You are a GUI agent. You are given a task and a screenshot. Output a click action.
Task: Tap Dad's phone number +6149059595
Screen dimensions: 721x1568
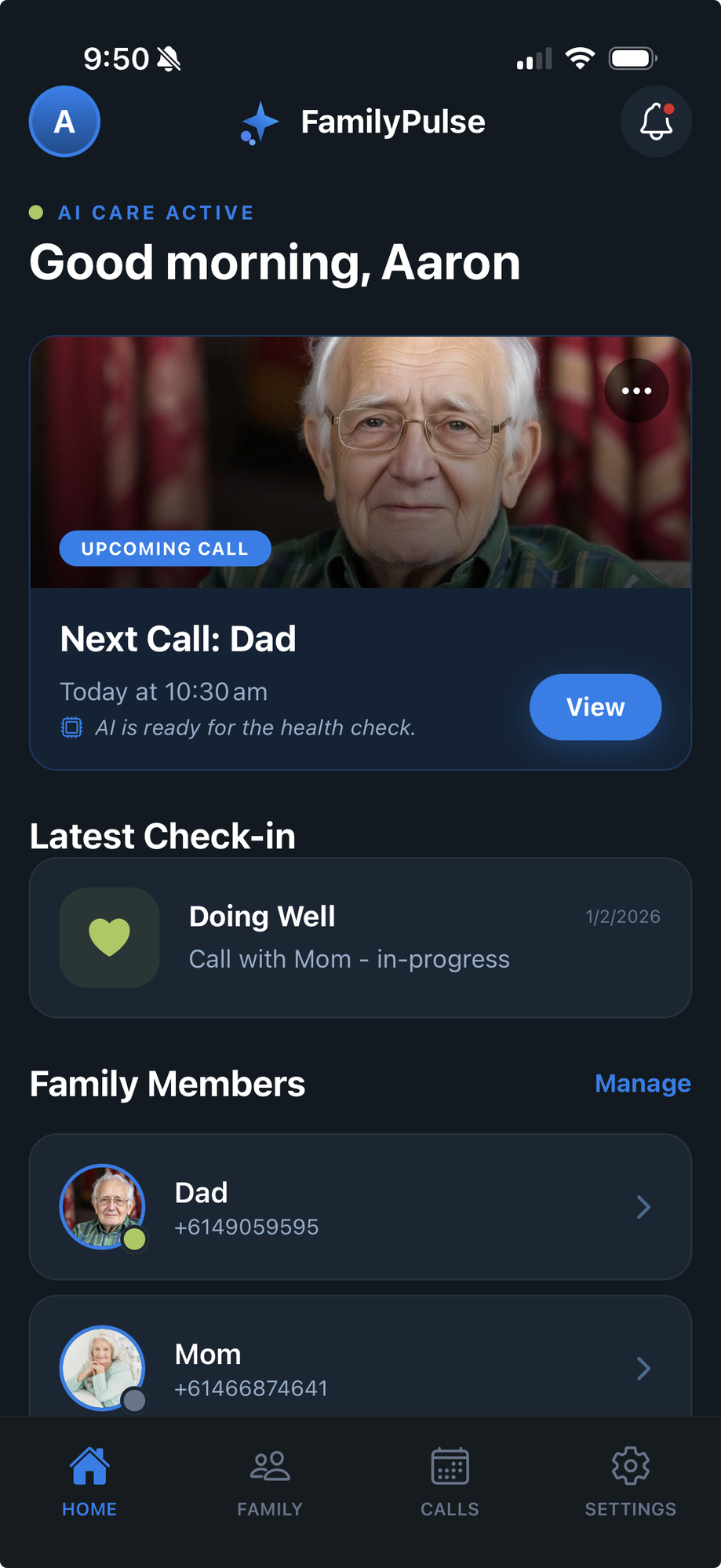(246, 1227)
